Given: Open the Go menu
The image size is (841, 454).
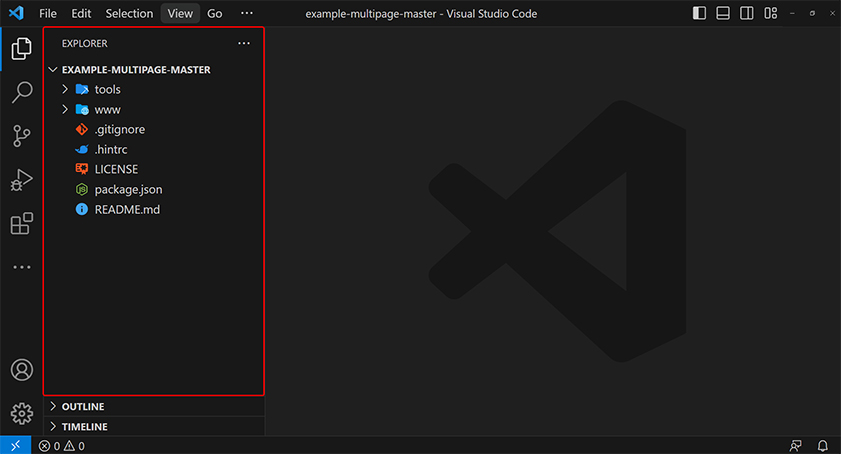Looking at the screenshot, I should click(x=215, y=13).
